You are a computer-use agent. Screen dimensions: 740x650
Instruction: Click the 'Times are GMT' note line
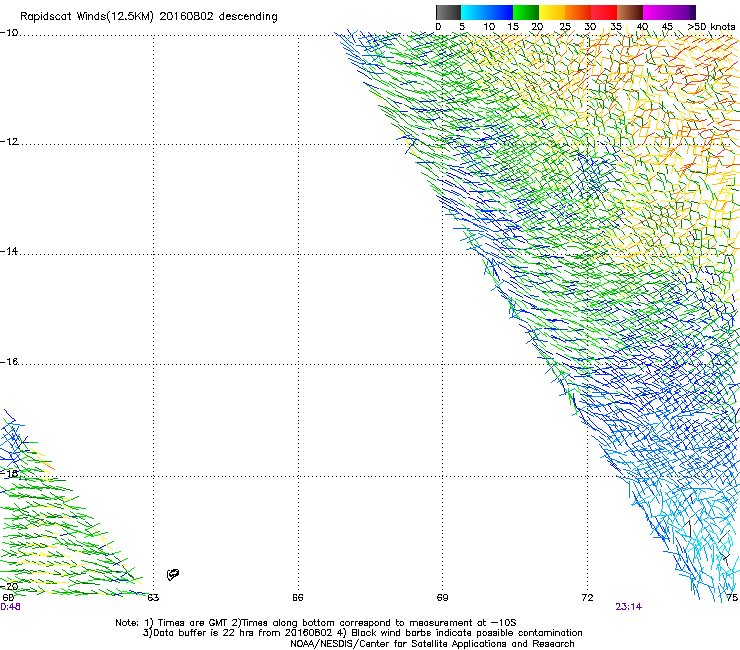click(316, 623)
